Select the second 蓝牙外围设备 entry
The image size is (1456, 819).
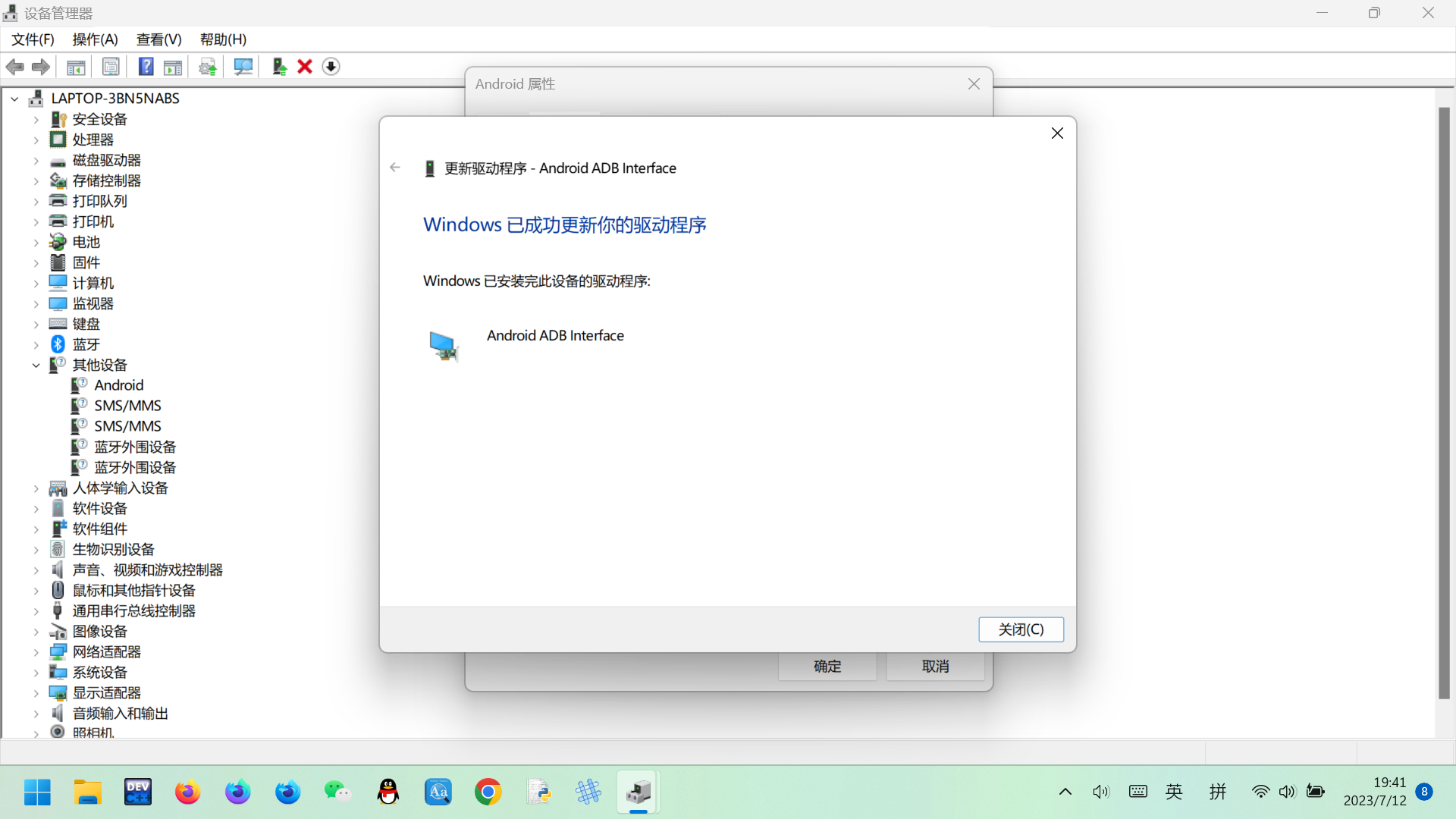(135, 468)
